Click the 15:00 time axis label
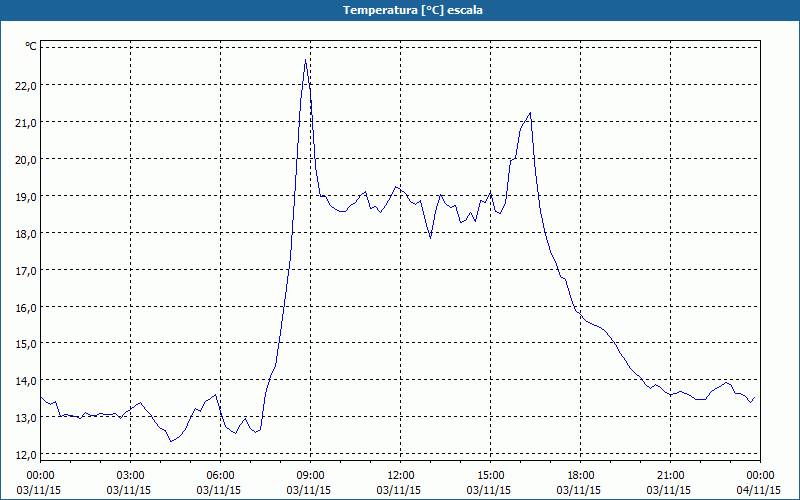This screenshot has width=800, height=500. pyautogui.click(x=491, y=476)
